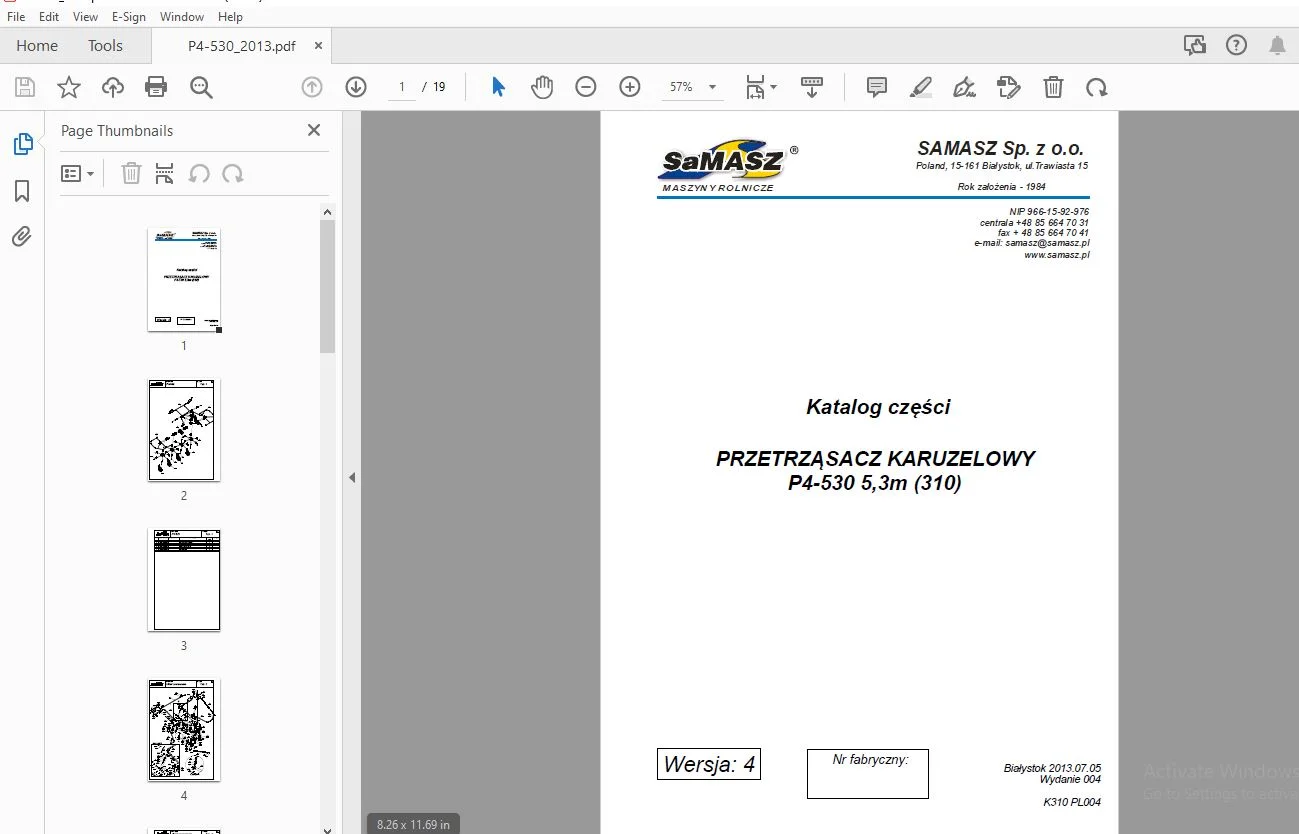Click the '8.26 x 11.69 in' page size label
Image resolution: width=1299 pixels, height=834 pixels.
[414, 824]
